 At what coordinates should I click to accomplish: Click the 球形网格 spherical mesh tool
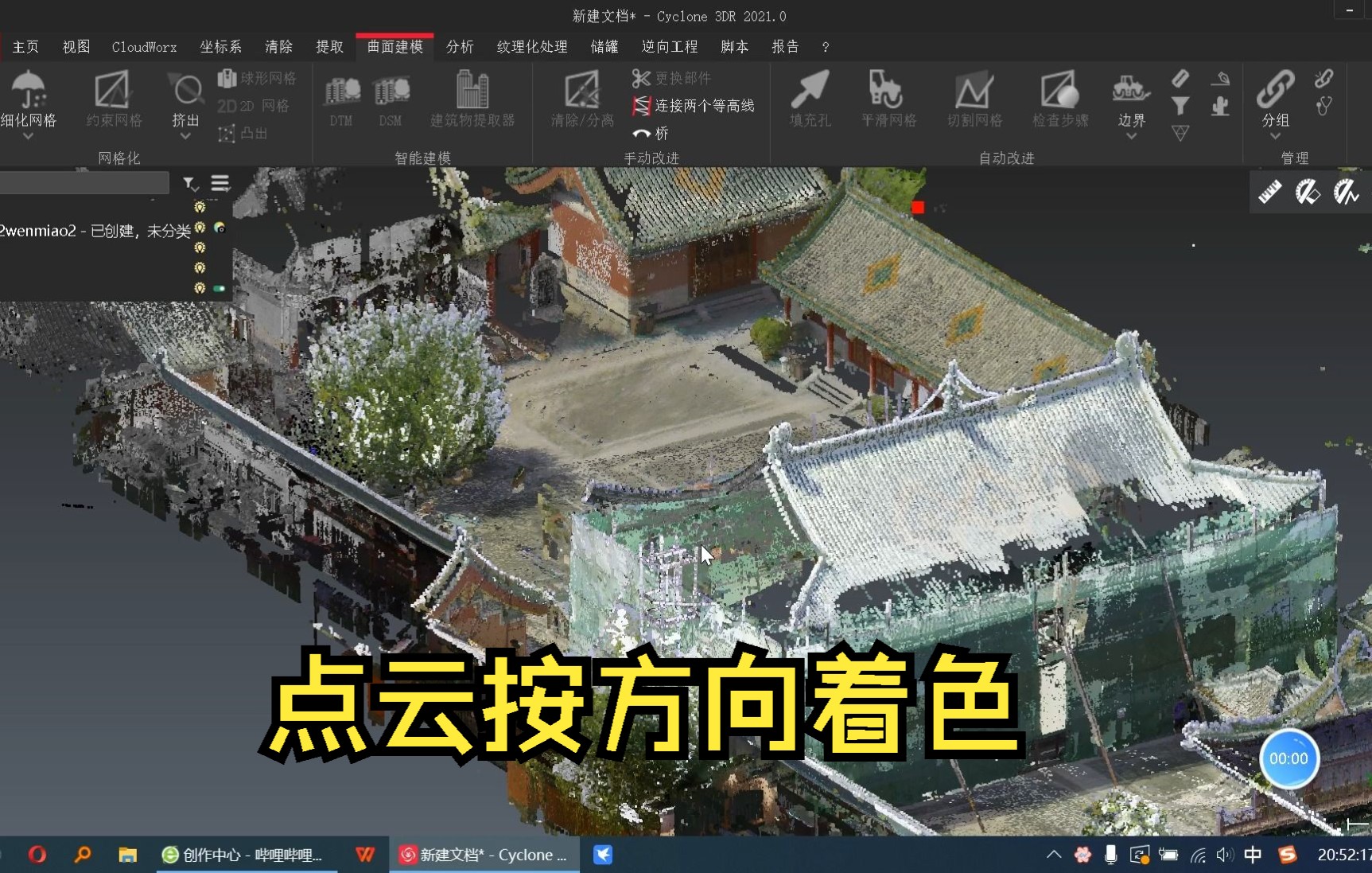(257, 78)
